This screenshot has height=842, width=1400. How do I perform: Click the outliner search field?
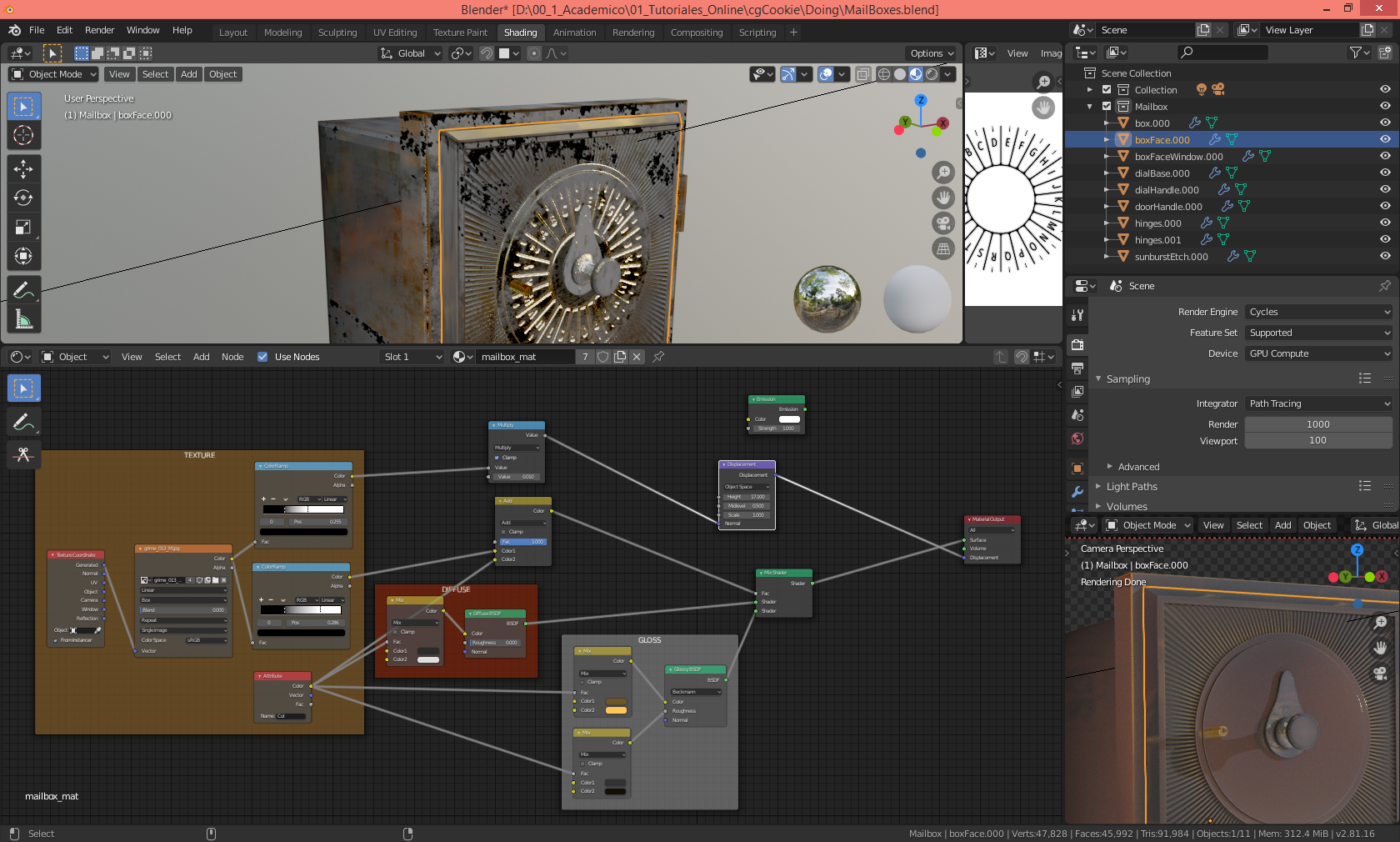[x=1222, y=53]
